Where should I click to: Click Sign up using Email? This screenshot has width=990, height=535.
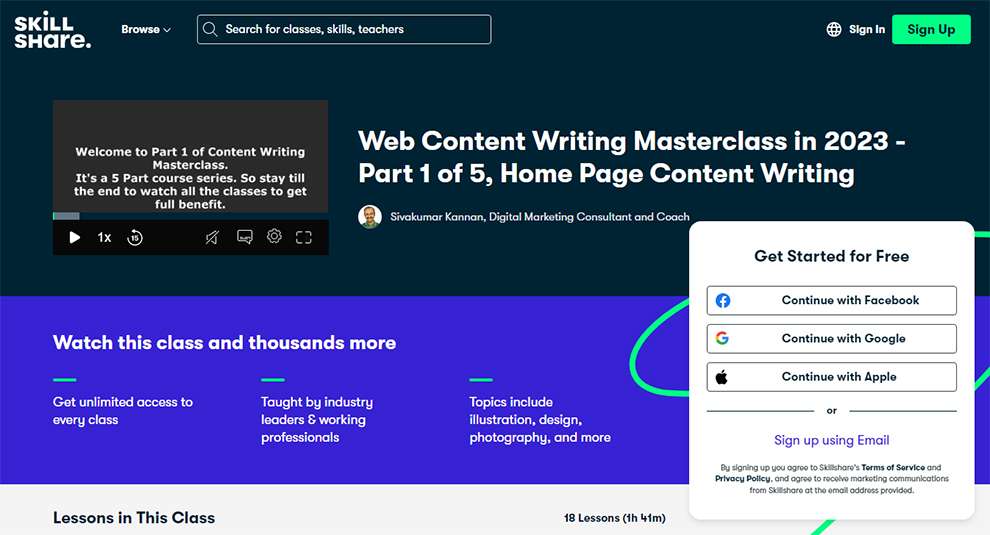832,440
